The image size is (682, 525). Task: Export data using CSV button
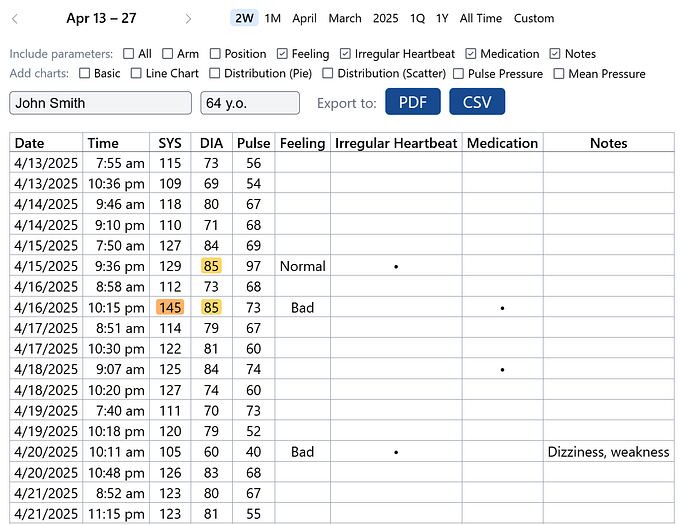(477, 102)
